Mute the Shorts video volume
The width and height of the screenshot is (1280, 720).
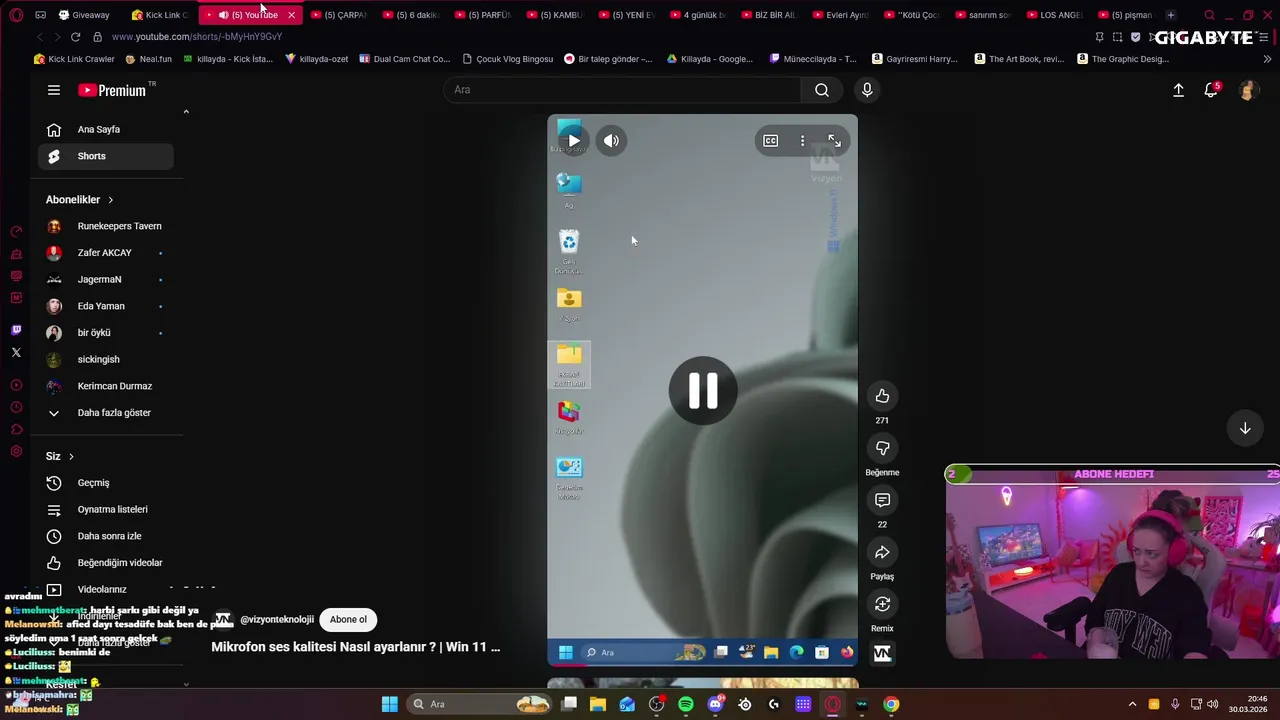click(611, 141)
